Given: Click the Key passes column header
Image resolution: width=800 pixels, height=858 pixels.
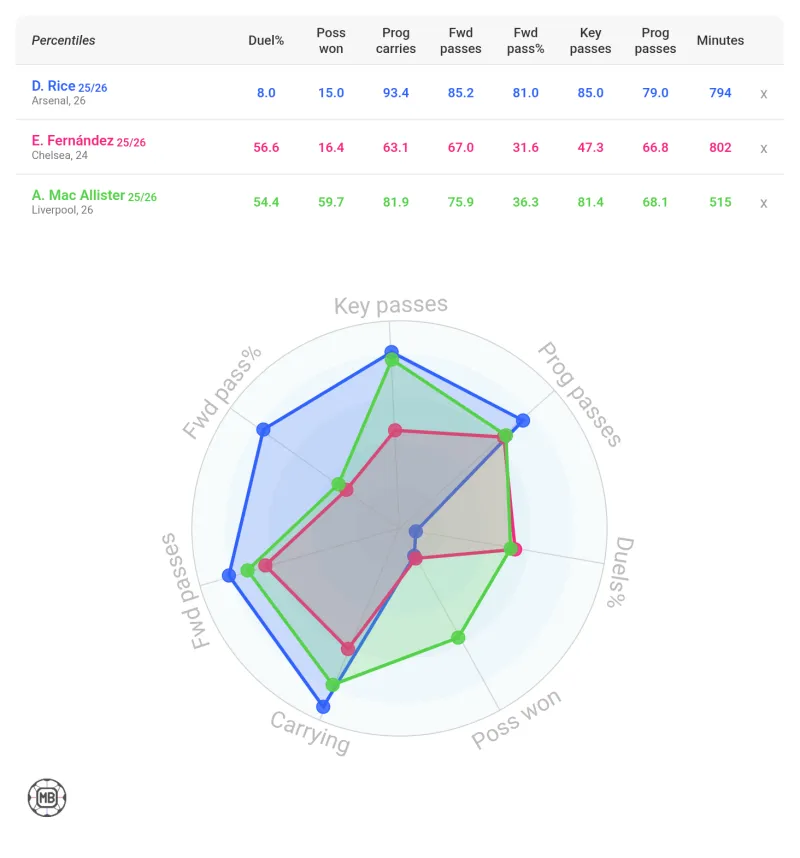Looking at the screenshot, I should [589, 41].
